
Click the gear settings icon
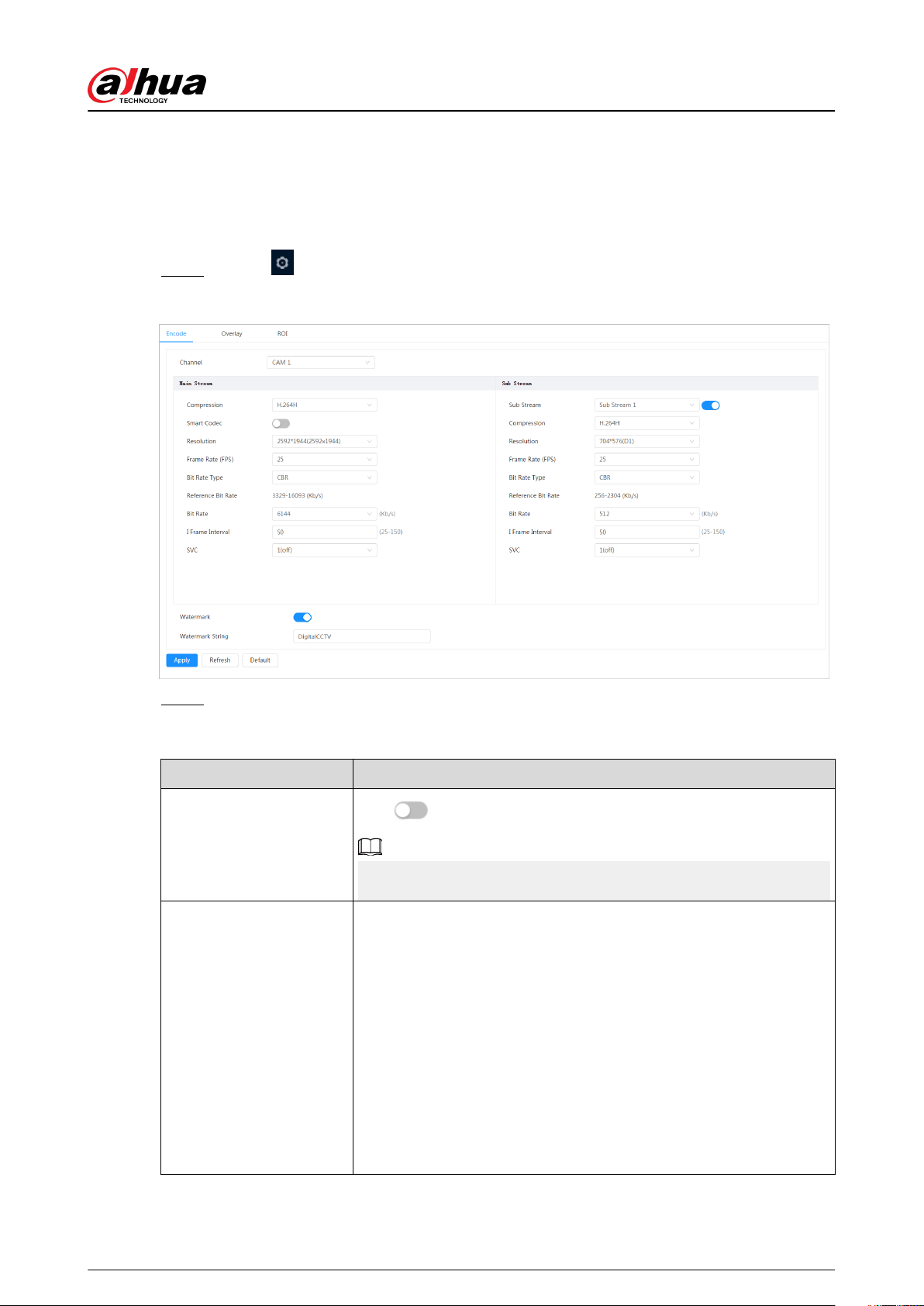[x=282, y=263]
